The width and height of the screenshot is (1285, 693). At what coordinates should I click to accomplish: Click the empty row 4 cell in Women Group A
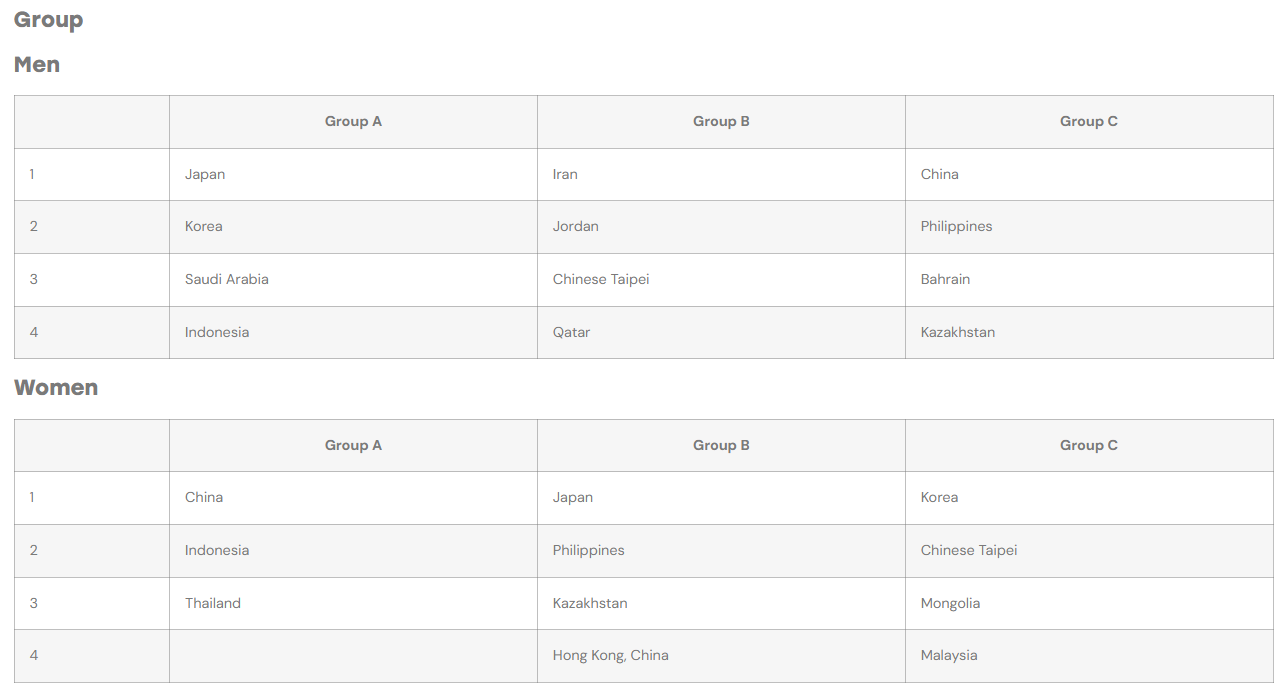[353, 656]
